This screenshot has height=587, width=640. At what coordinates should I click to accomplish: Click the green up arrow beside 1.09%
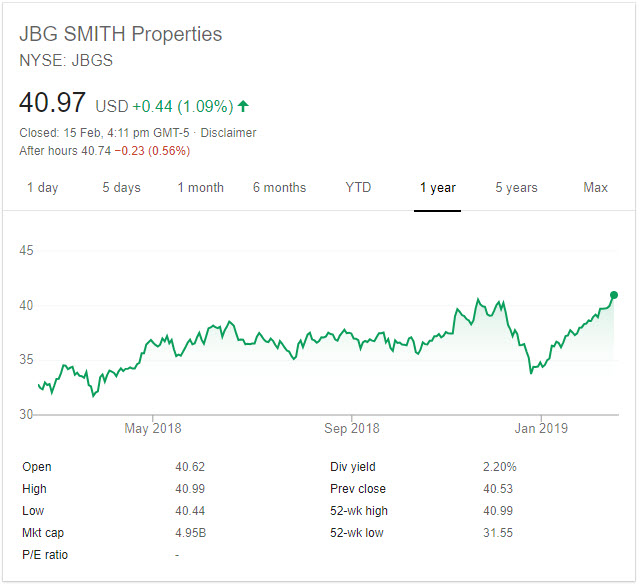pos(244,107)
